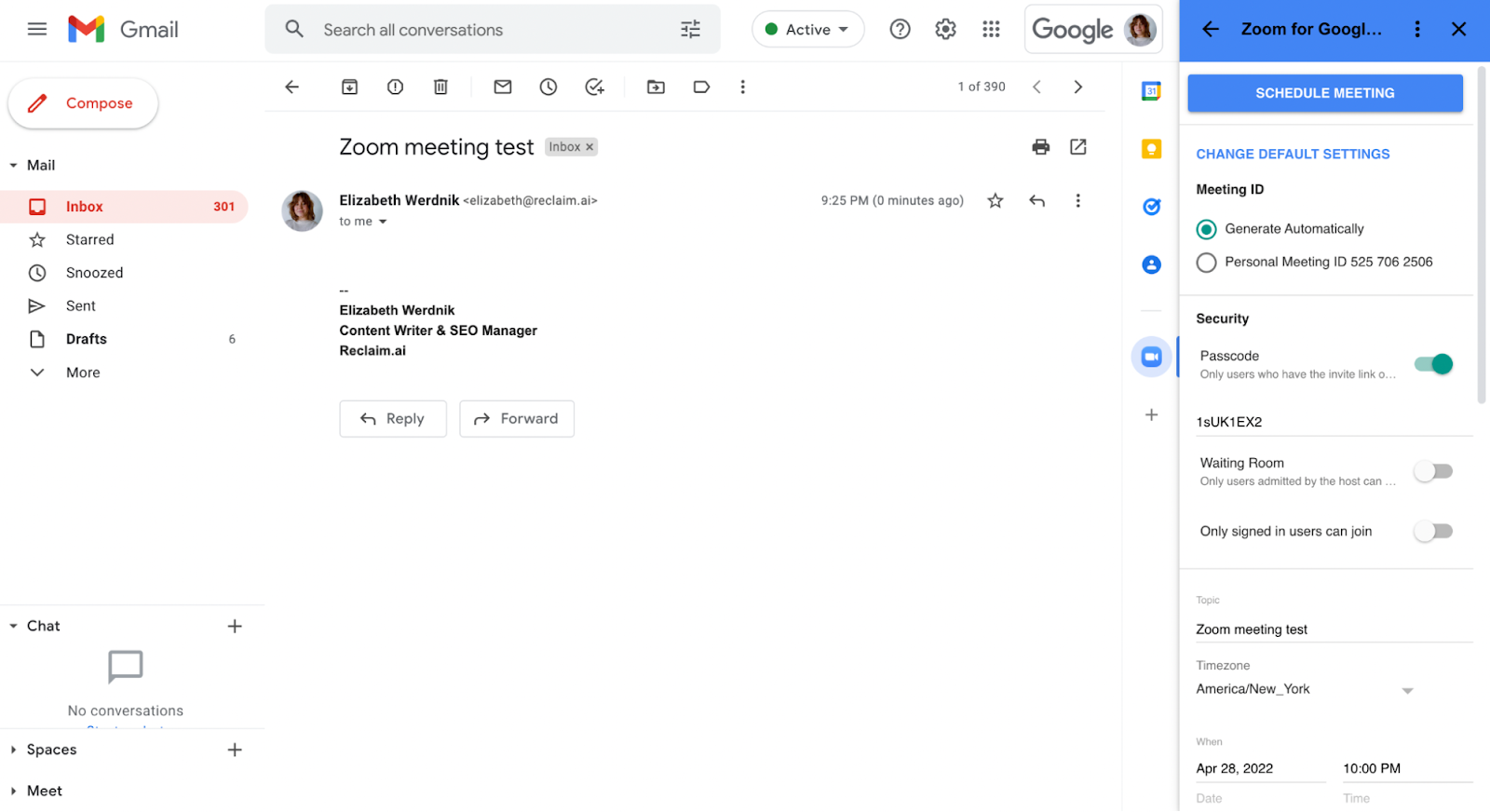Apply a label to this email
This screenshot has width=1490, height=812.
click(701, 87)
